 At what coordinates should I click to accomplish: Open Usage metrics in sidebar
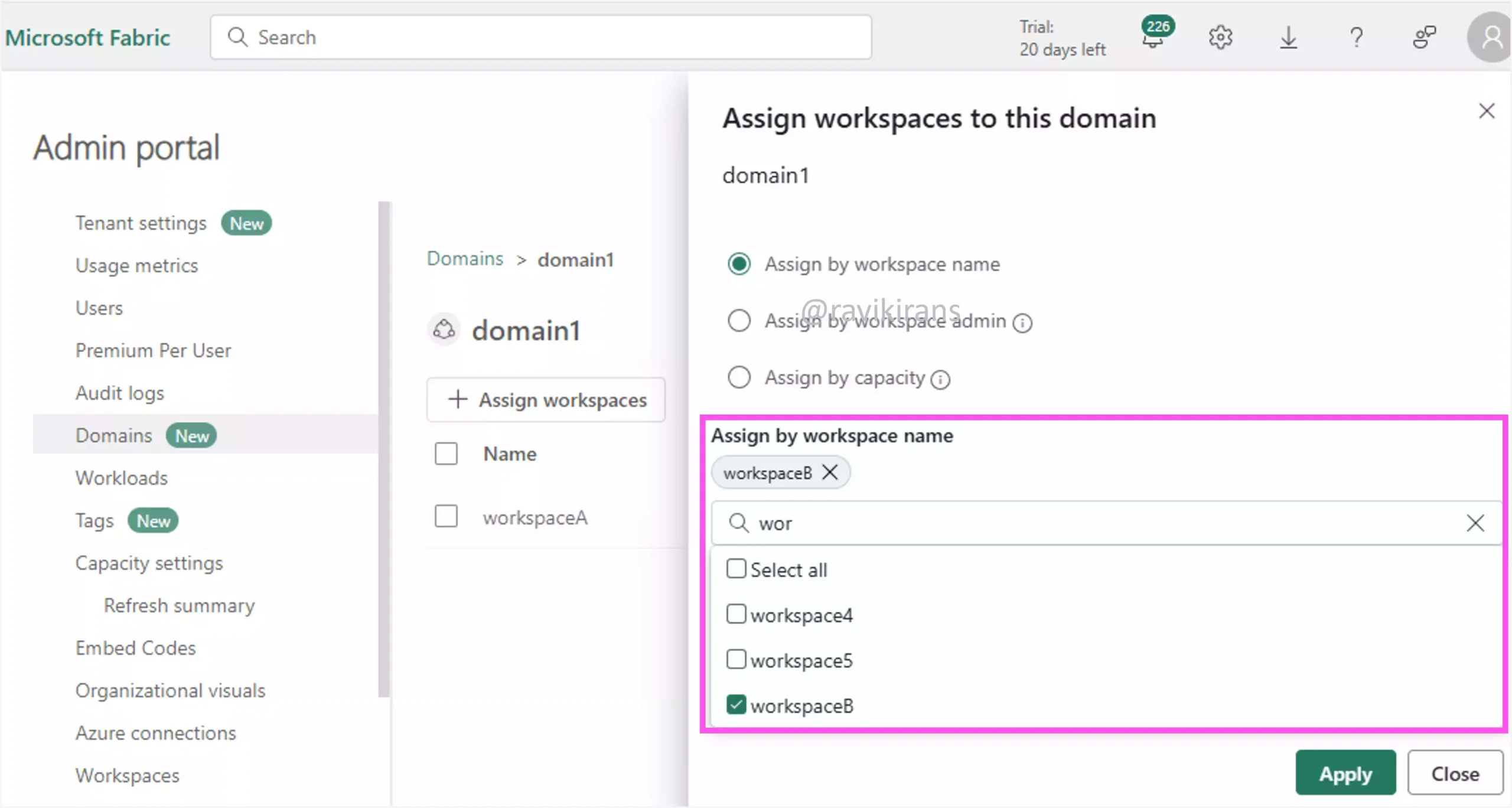[136, 266]
